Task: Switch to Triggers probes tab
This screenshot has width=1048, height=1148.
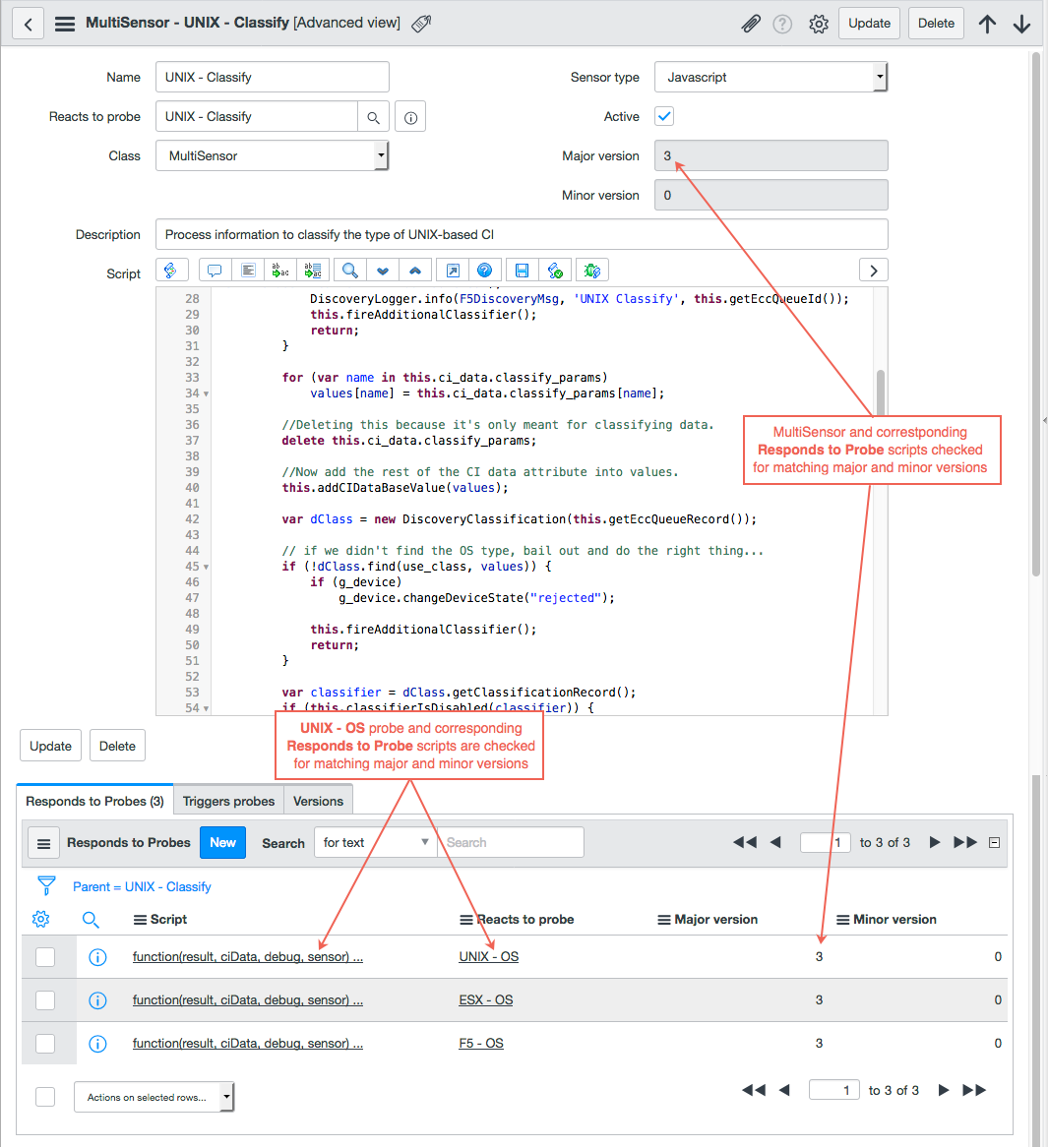Action: [x=228, y=801]
